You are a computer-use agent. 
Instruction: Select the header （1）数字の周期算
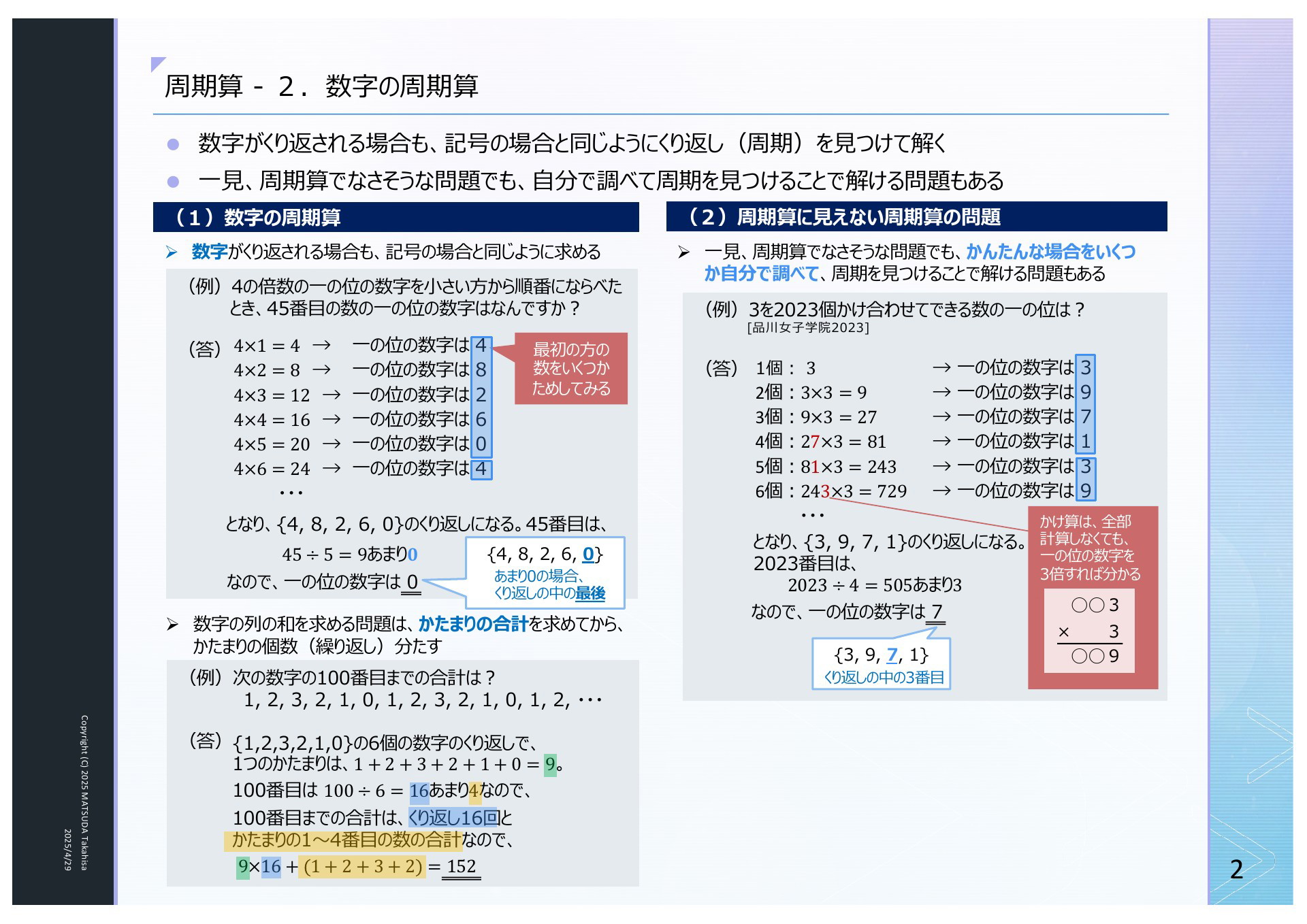tap(396, 217)
